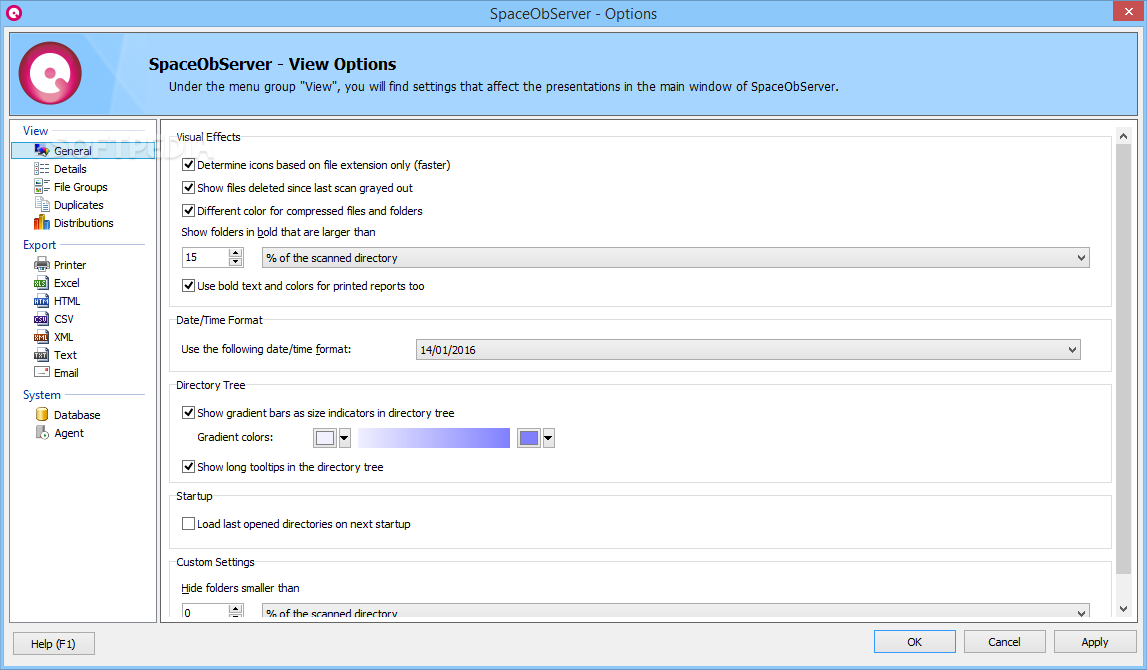Click the Agent icon under System

(x=42, y=432)
